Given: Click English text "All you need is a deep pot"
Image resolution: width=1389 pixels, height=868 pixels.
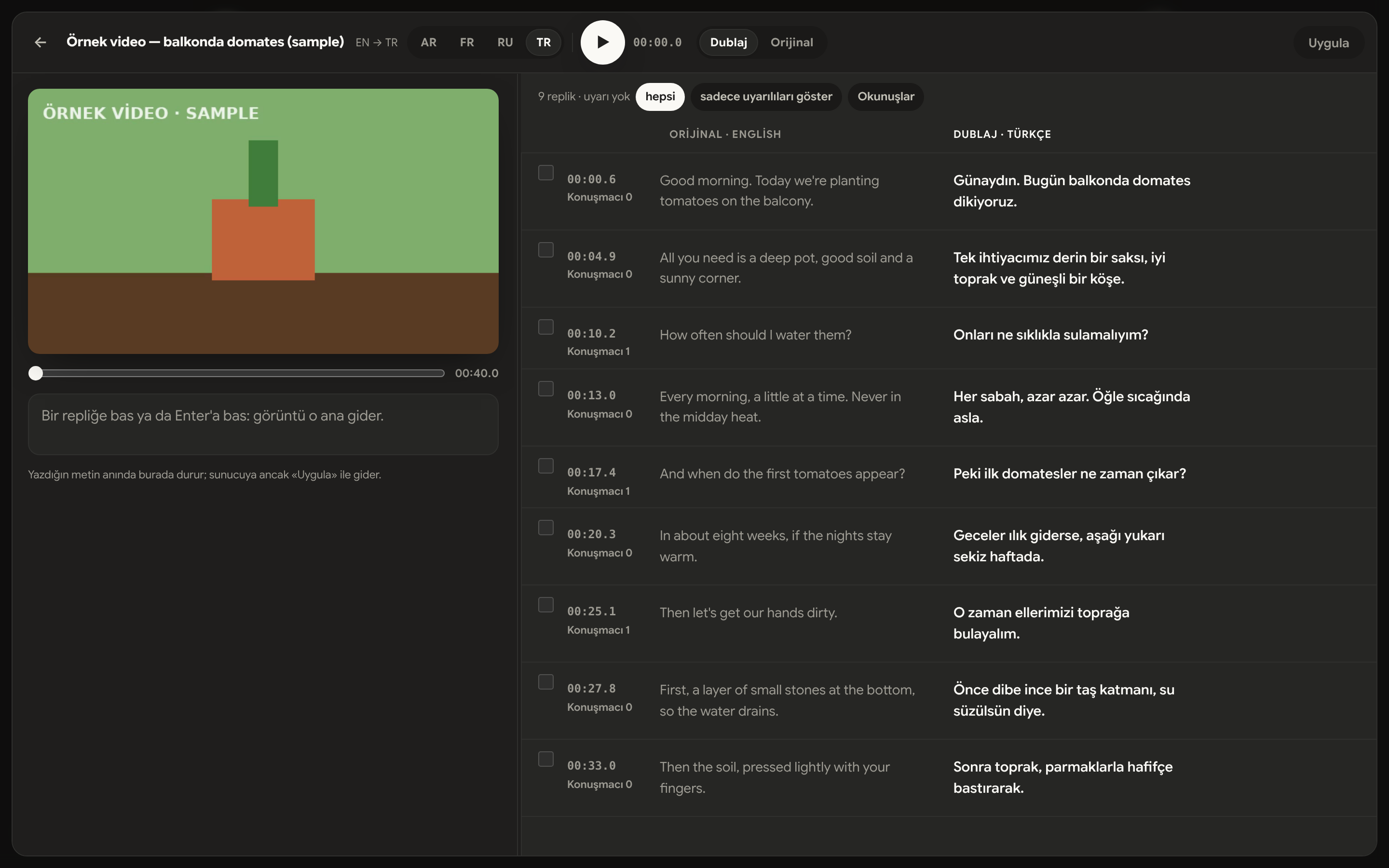Looking at the screenshot, I should pyautogui.click(x=738, y=258).
